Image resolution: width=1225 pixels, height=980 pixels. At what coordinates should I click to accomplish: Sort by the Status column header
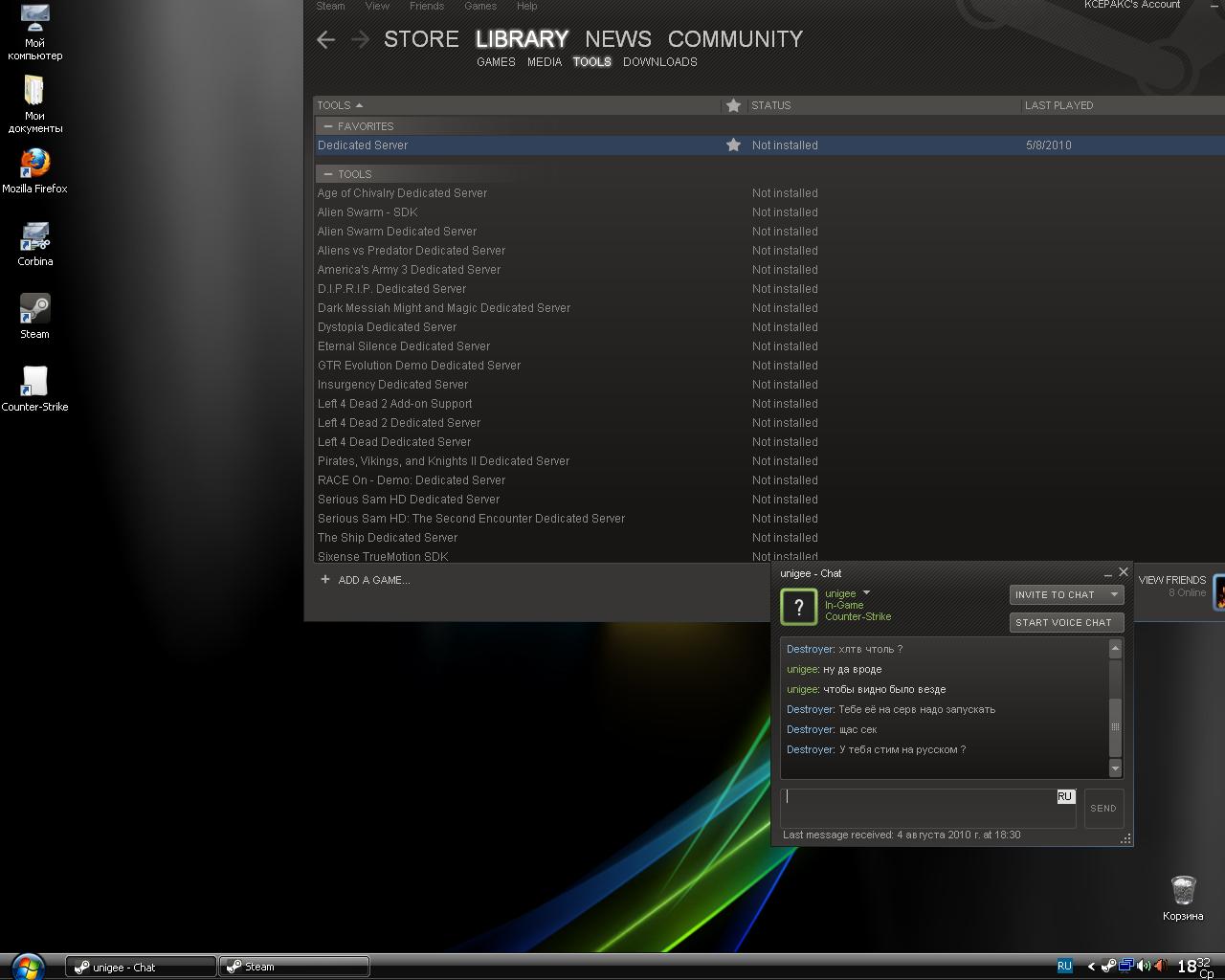point(883,105)
